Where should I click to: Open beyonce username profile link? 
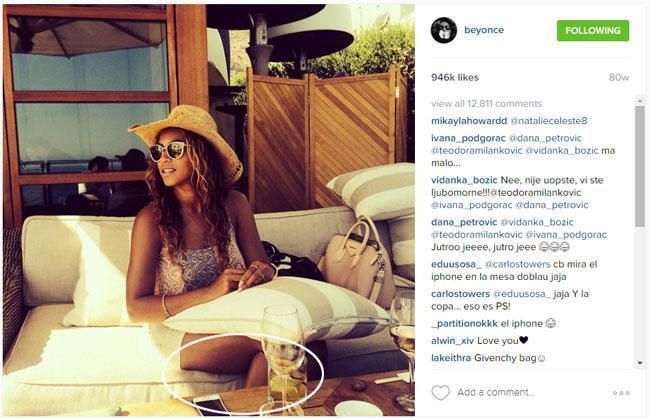(484, 30)
